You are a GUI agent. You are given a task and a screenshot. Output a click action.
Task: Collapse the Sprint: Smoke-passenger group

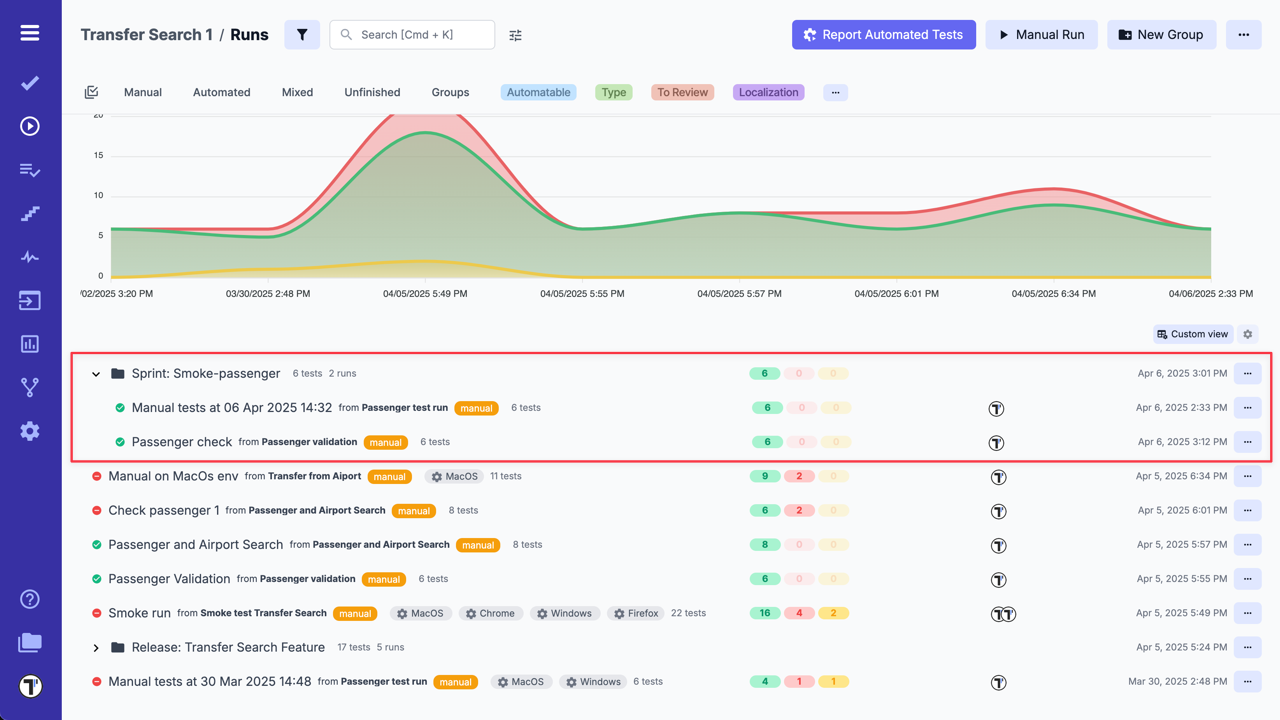pos(96,373)
